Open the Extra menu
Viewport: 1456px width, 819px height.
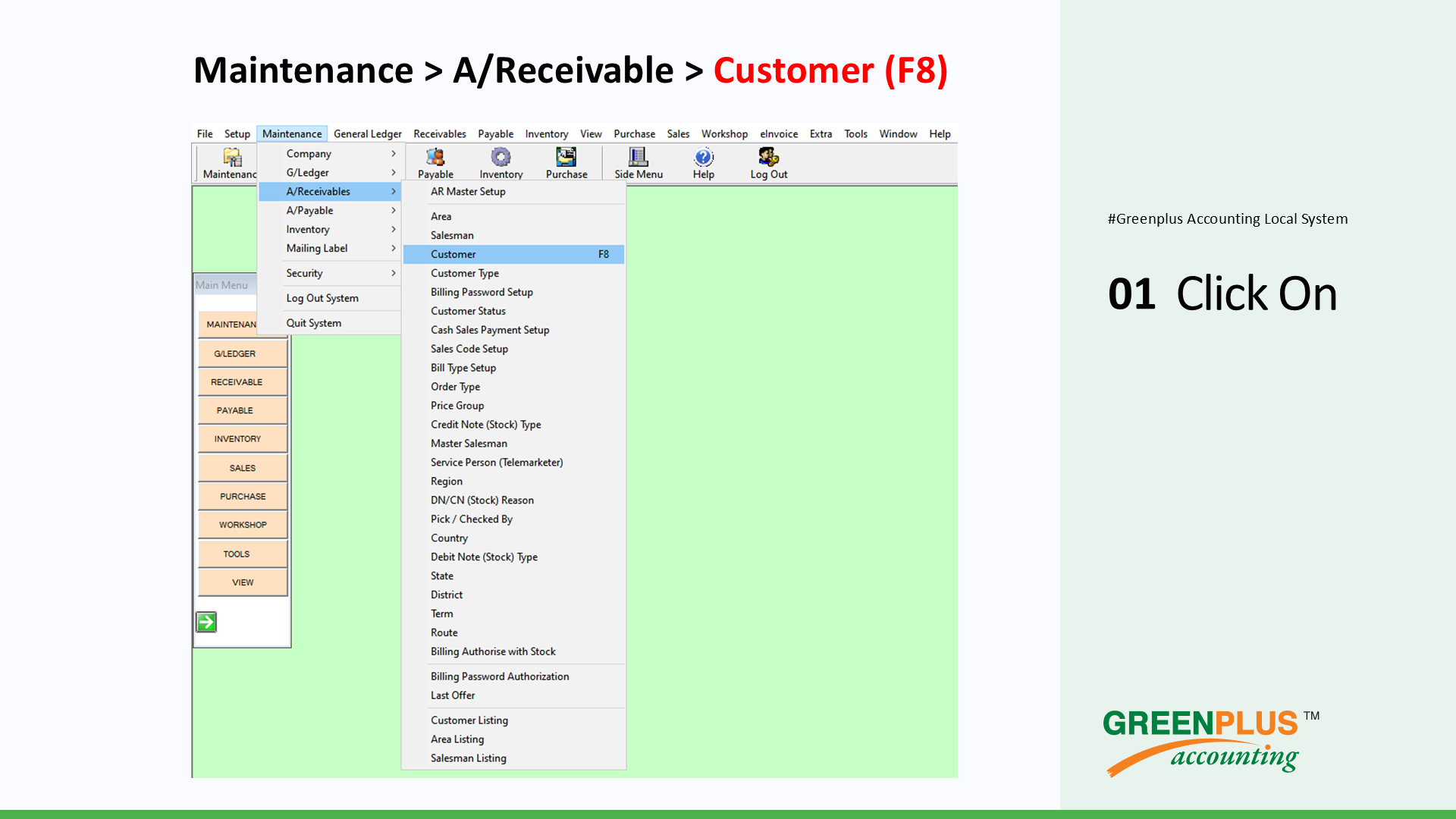821,133
